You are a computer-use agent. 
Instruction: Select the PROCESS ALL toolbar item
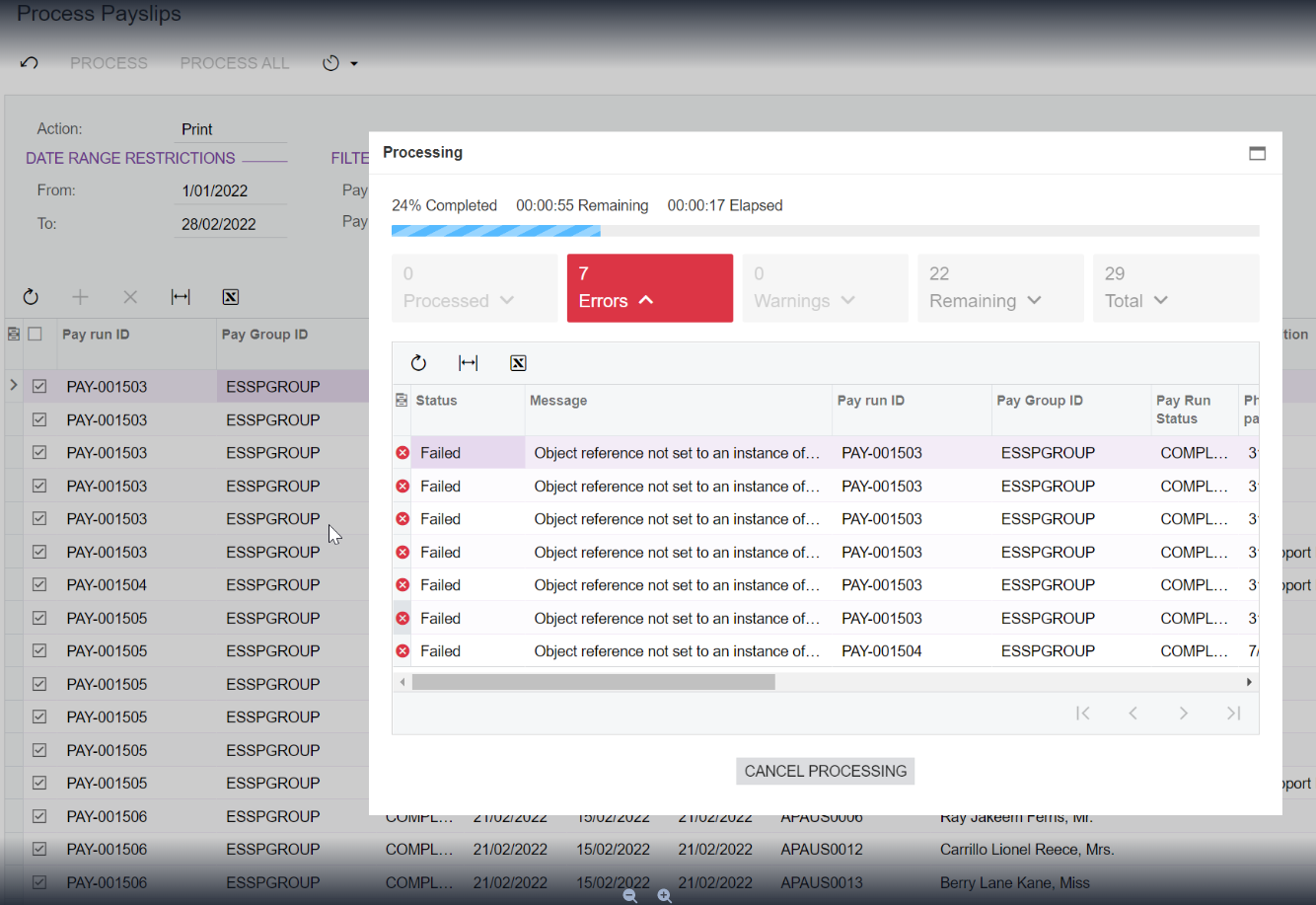click(234, 62)
